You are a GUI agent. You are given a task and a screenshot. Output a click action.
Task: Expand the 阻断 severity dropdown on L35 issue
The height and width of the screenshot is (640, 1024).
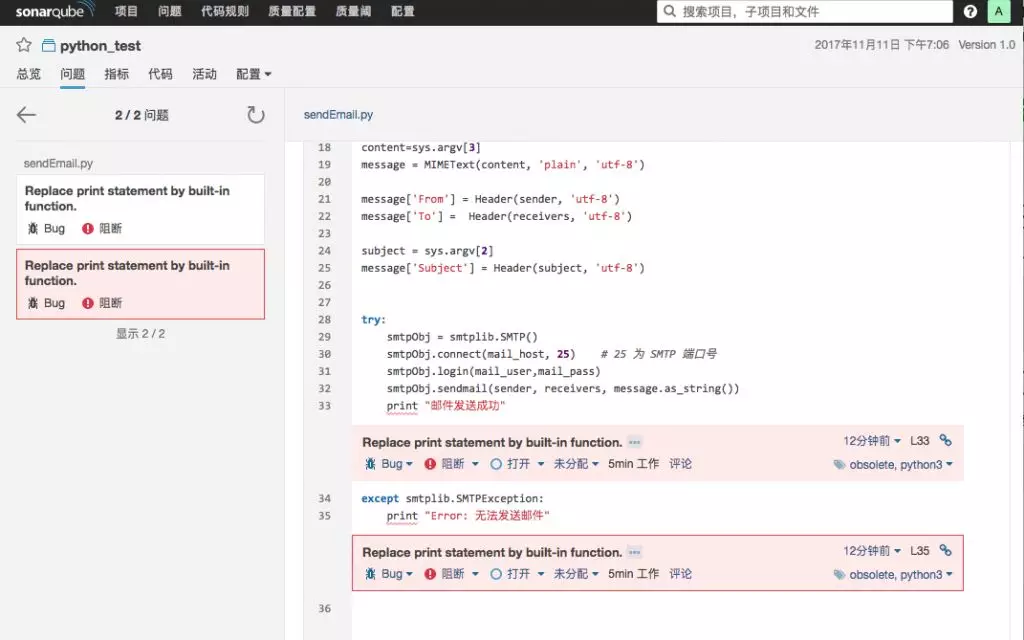(452, 574)
